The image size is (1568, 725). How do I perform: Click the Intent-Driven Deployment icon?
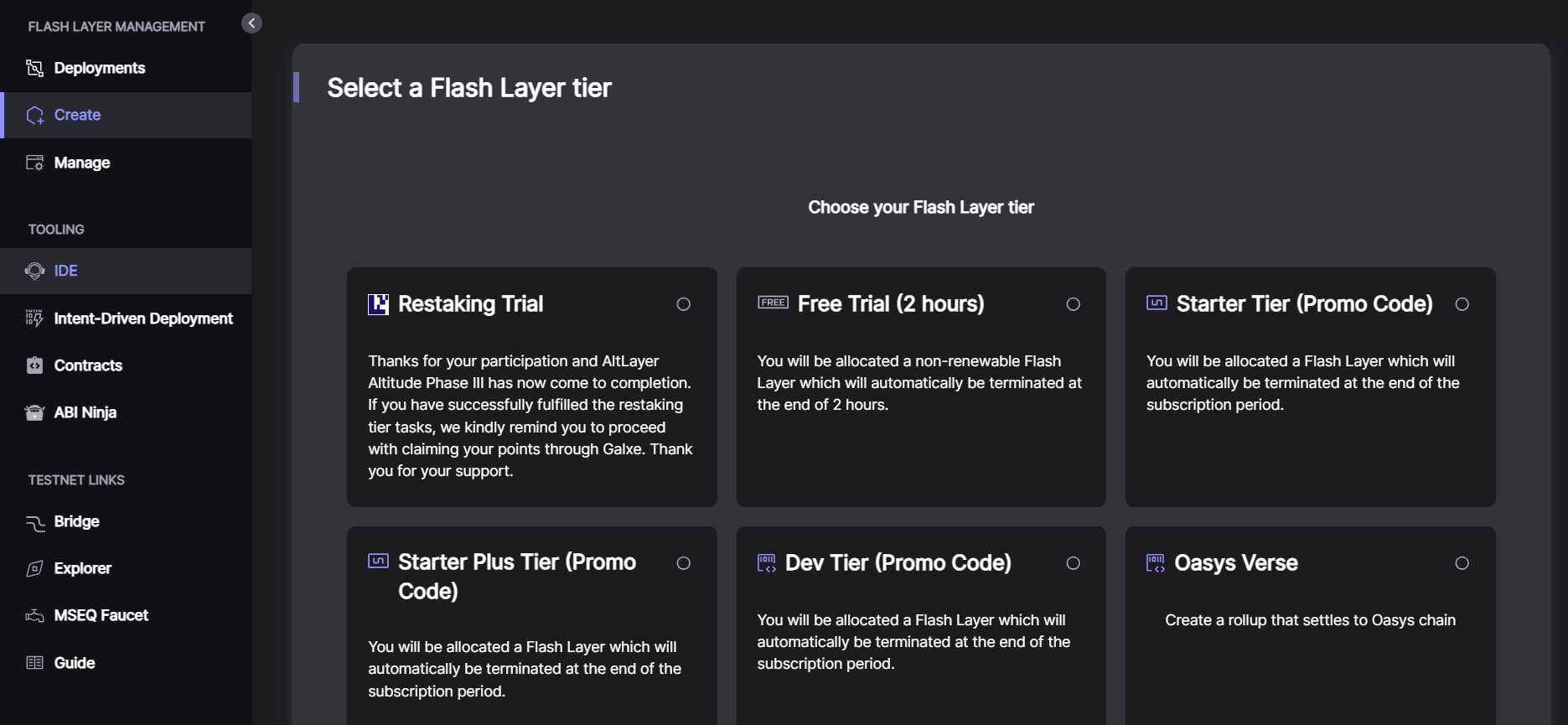[x=34, y=318]
